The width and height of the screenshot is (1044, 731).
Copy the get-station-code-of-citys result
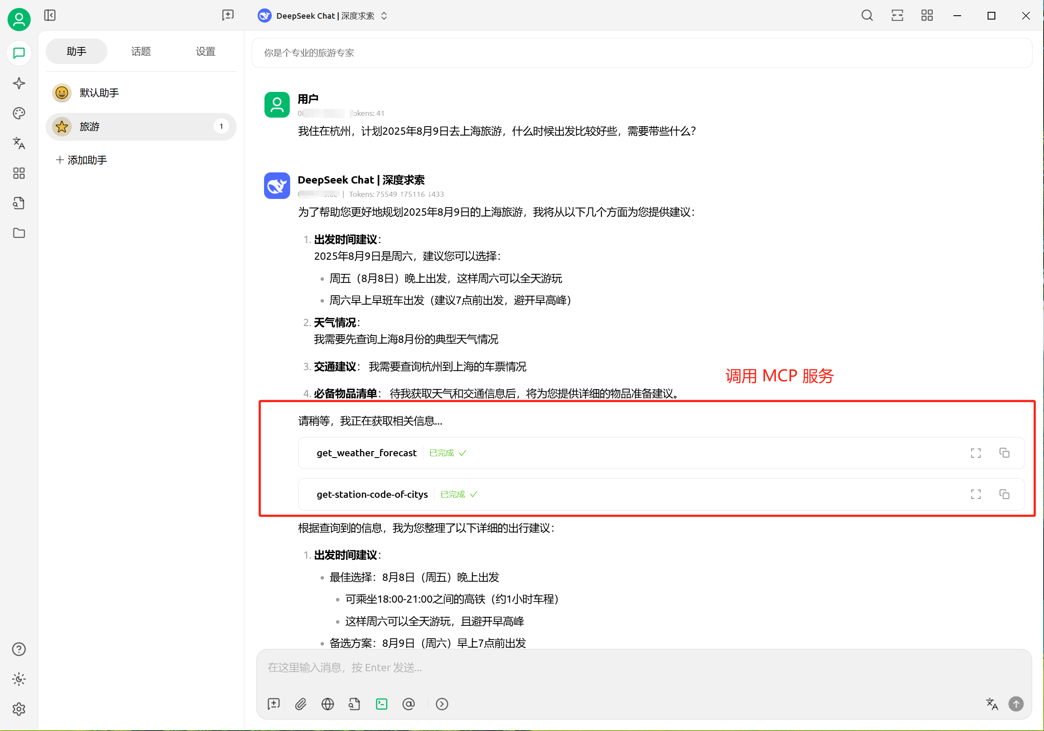pos(1004,495)
